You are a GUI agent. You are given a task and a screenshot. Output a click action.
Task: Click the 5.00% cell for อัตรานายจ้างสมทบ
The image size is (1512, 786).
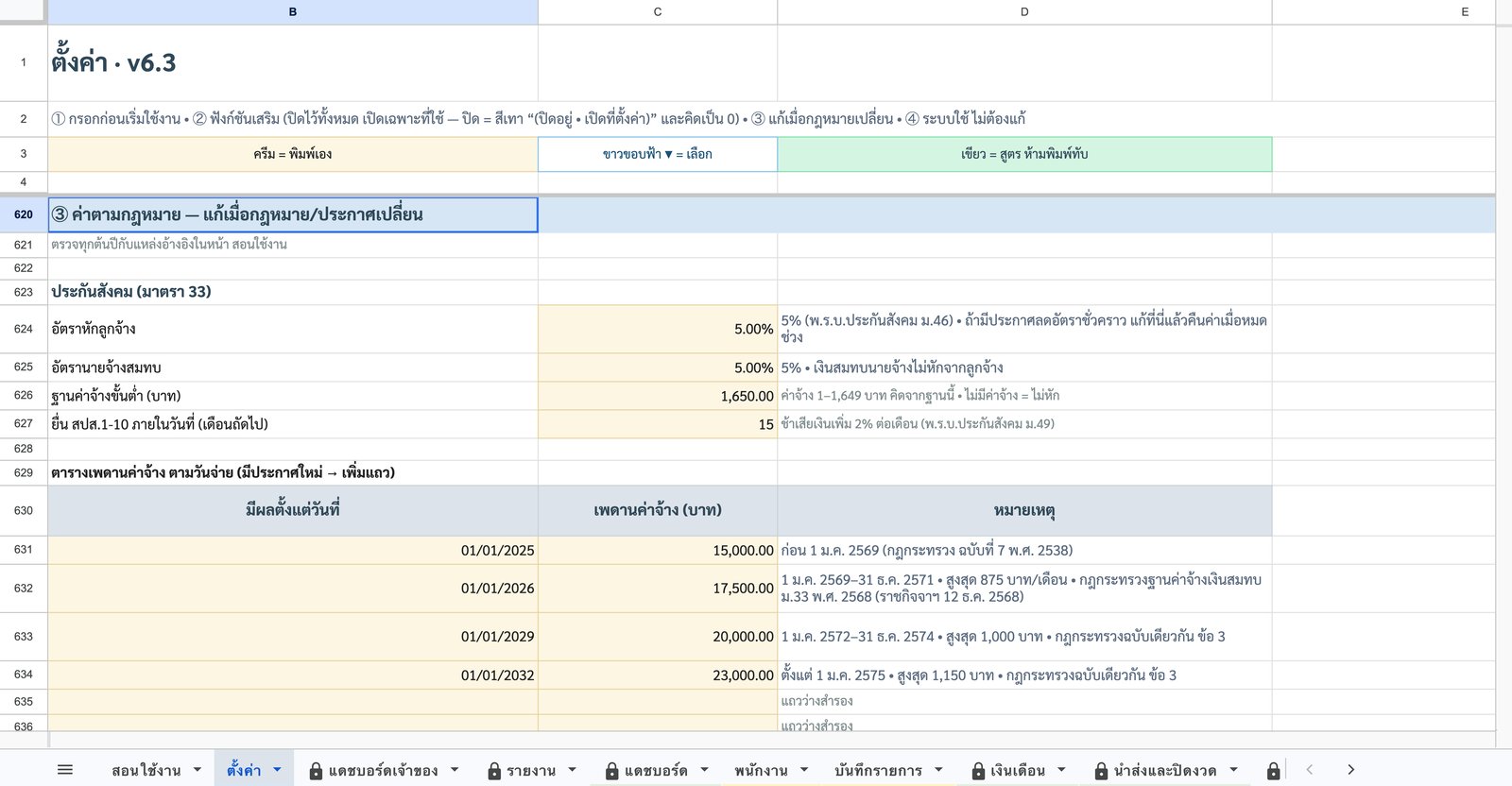pos(658,367)
